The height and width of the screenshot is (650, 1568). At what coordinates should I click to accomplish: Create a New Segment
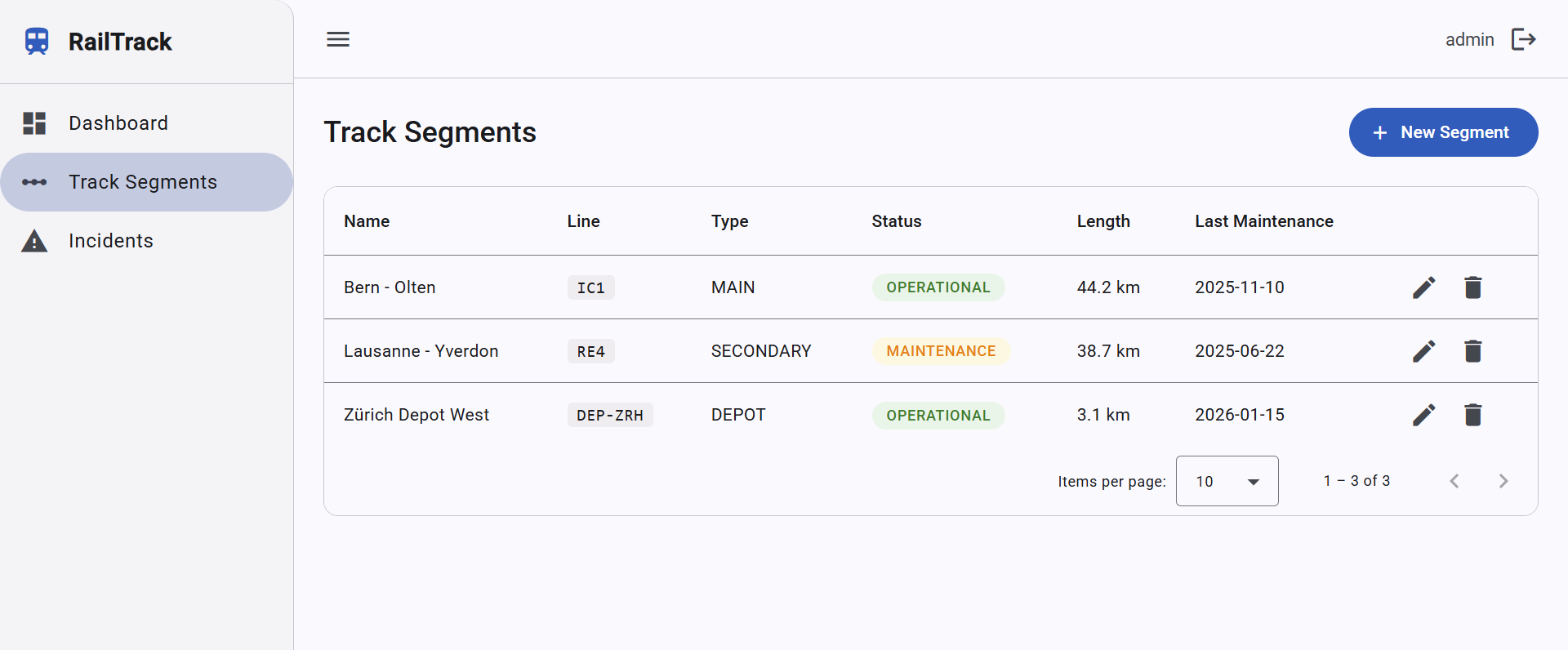(1443, 132)
